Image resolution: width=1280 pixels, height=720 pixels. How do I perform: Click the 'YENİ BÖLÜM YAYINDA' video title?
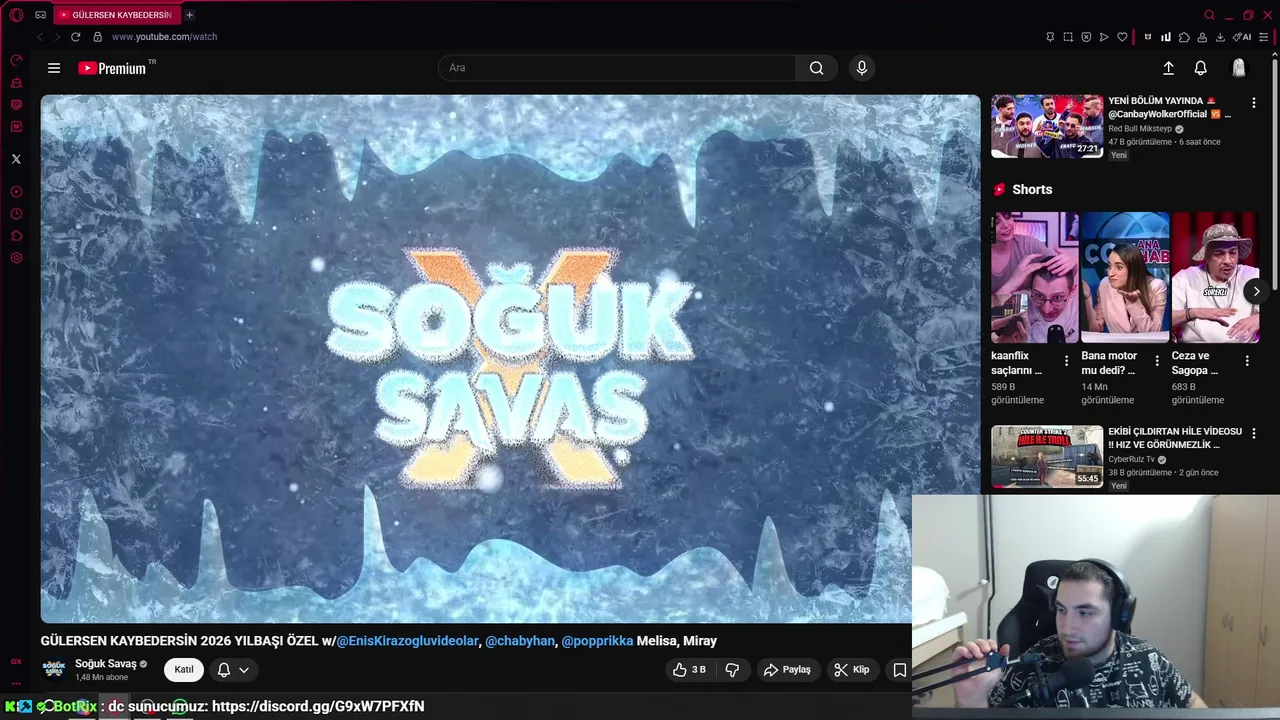(1171, 107)
